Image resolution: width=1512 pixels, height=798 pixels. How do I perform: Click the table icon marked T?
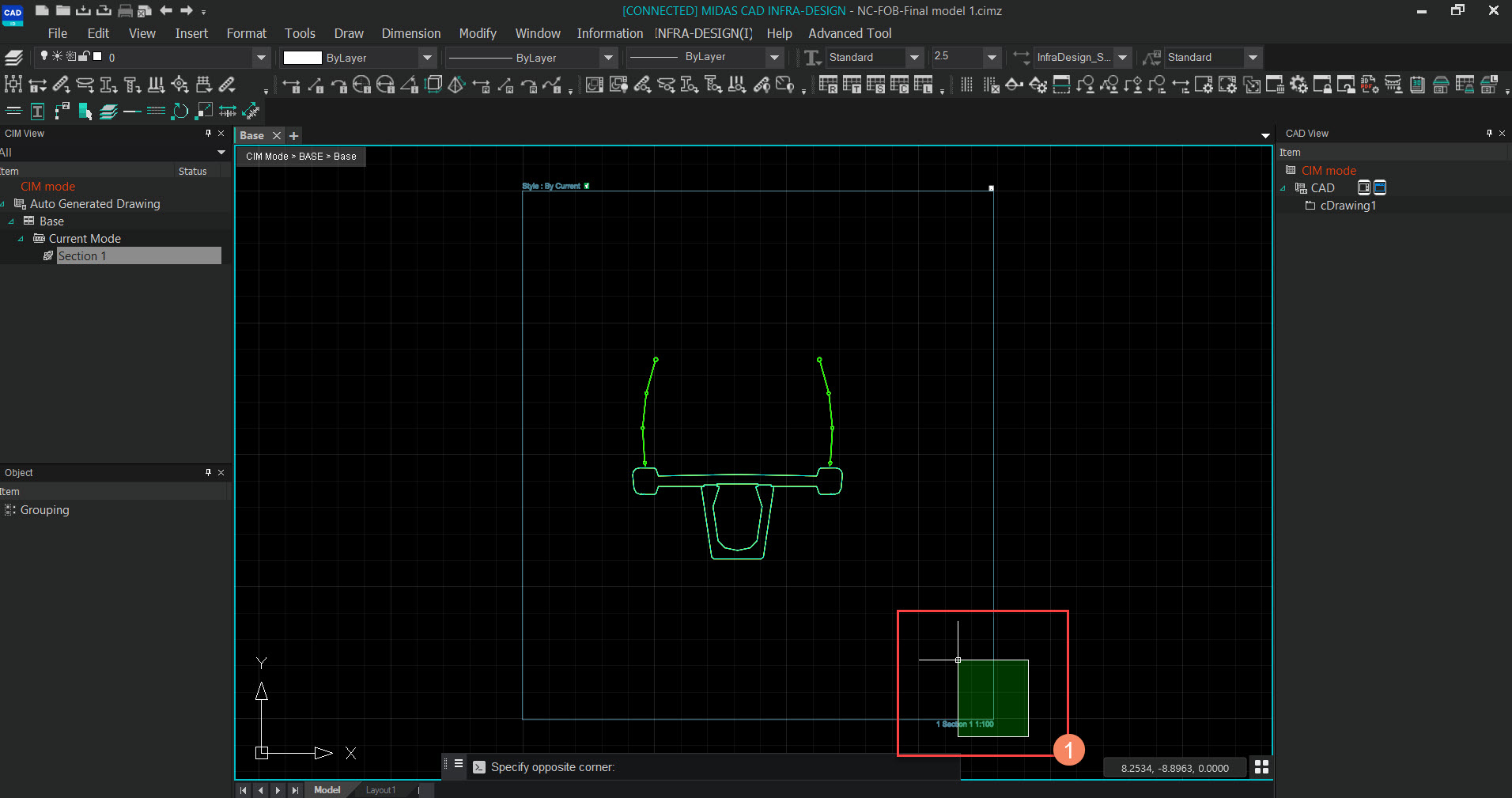point(852,85)
